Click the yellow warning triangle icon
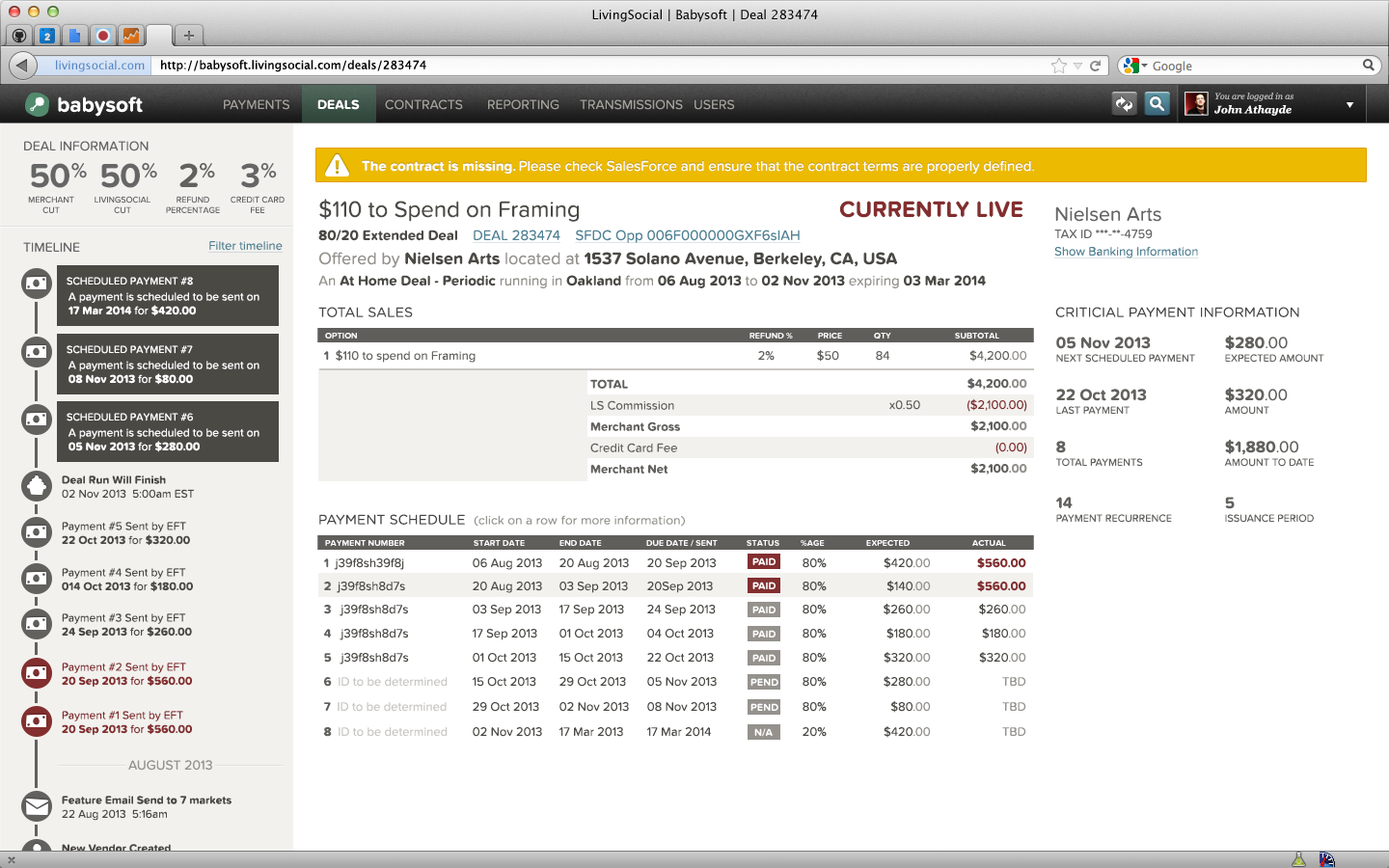This screenshot has height=868, width=1389. 337,166
